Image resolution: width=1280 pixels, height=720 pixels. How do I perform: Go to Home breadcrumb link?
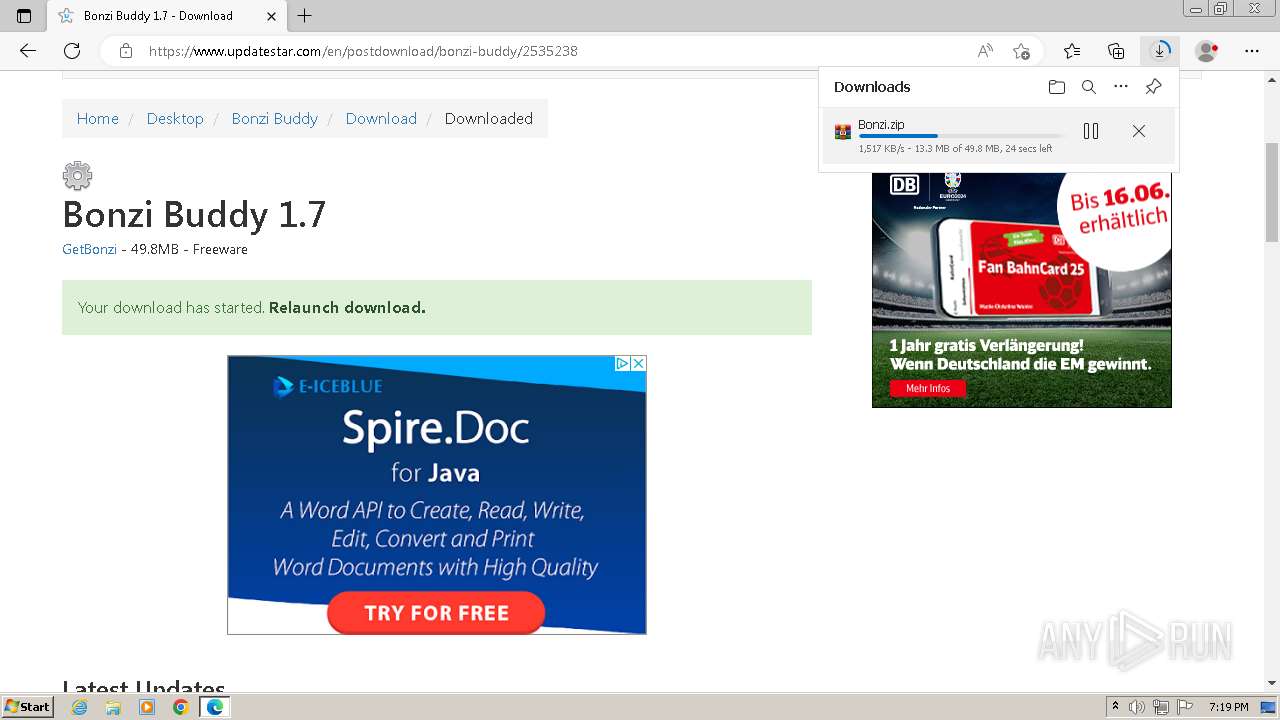(98, 118)
